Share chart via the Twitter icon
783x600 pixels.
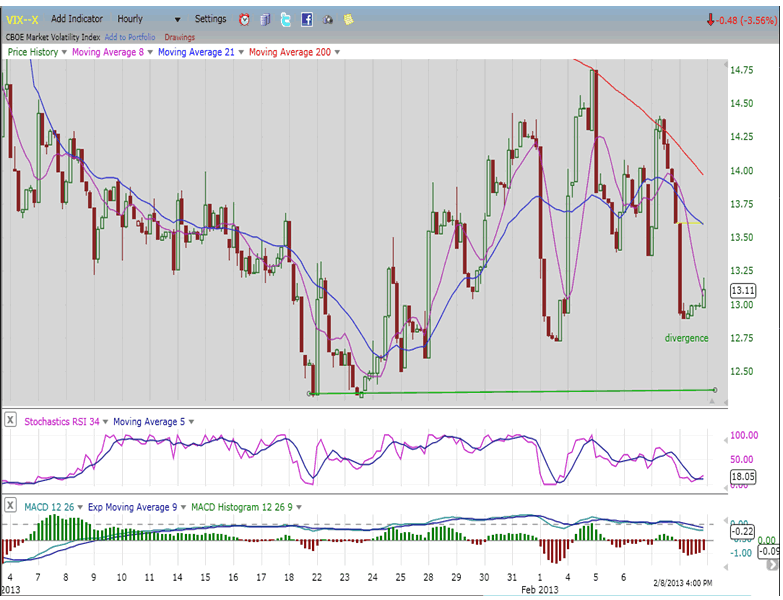[x=286, y=19]
